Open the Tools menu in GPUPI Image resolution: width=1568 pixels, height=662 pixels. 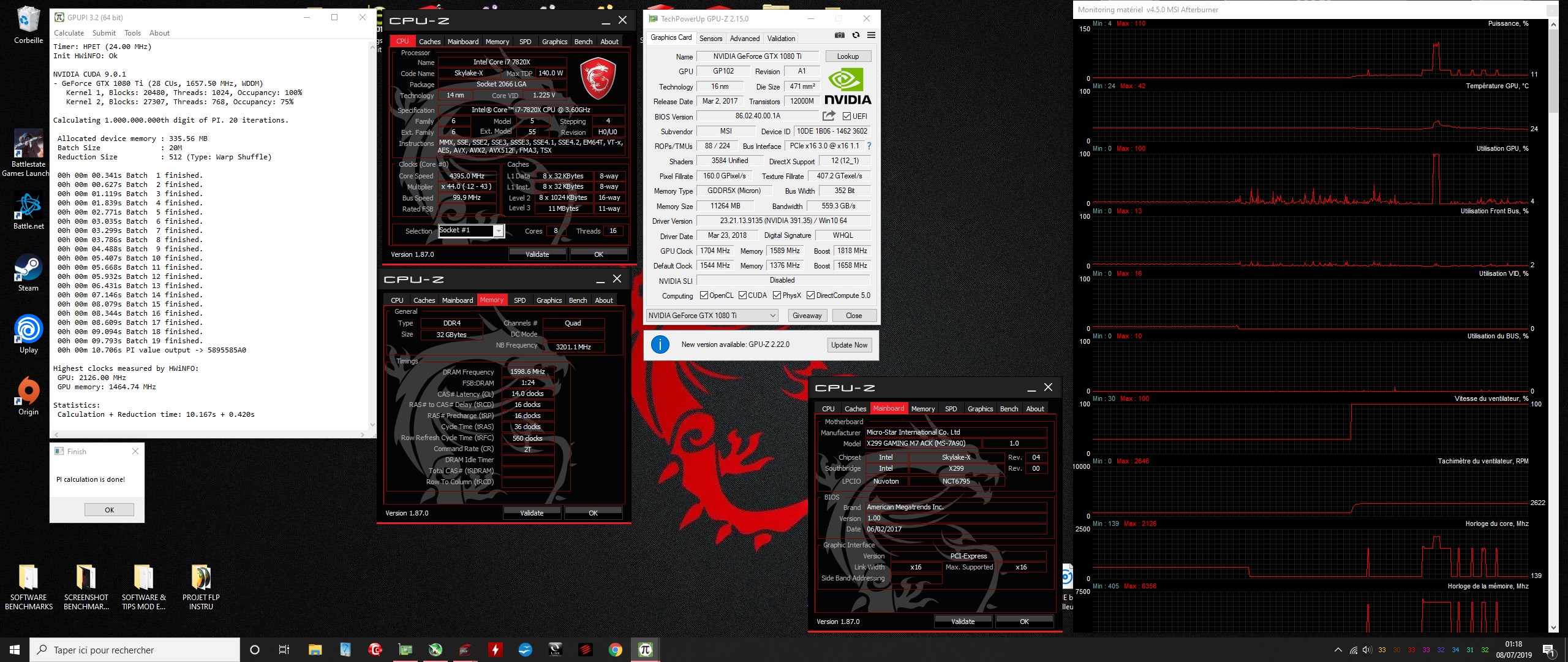click(x=132, y=33)
